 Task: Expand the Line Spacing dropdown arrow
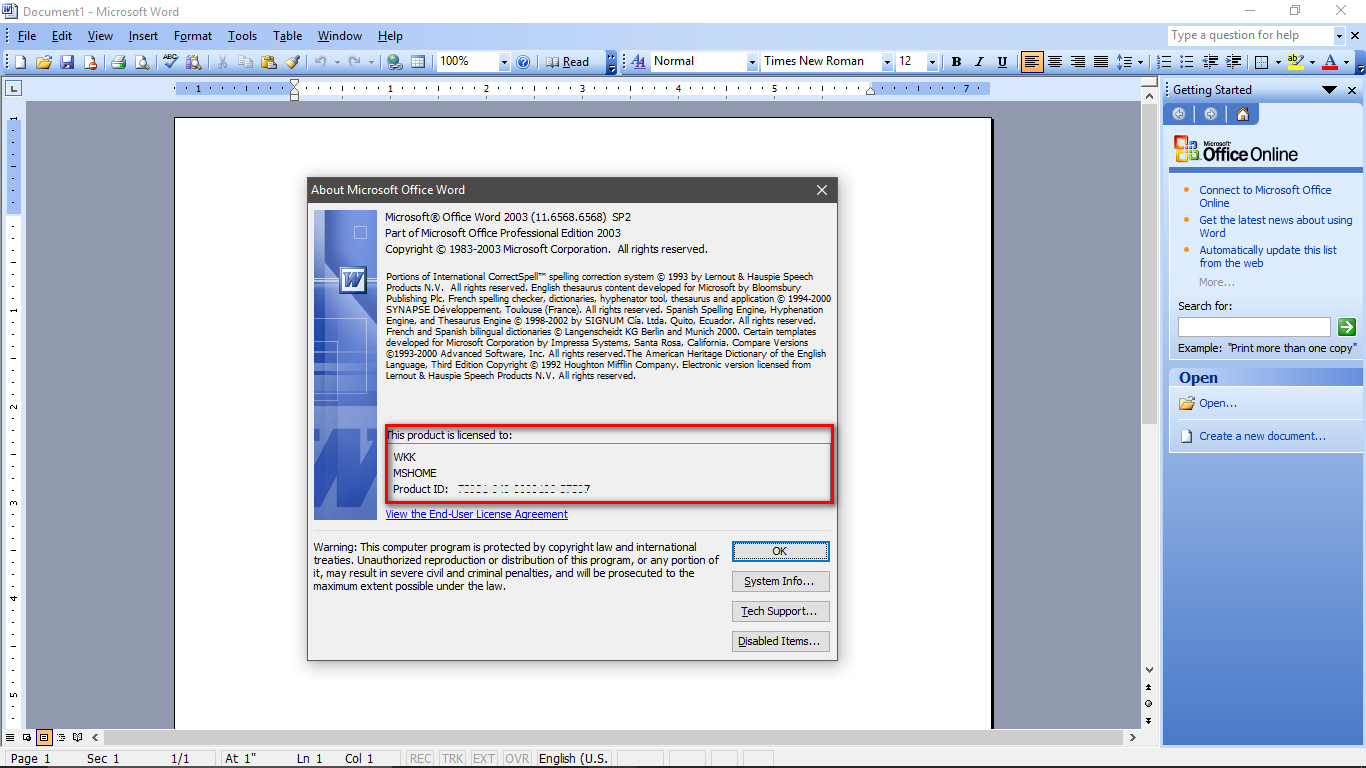[x=1141, y=62]
